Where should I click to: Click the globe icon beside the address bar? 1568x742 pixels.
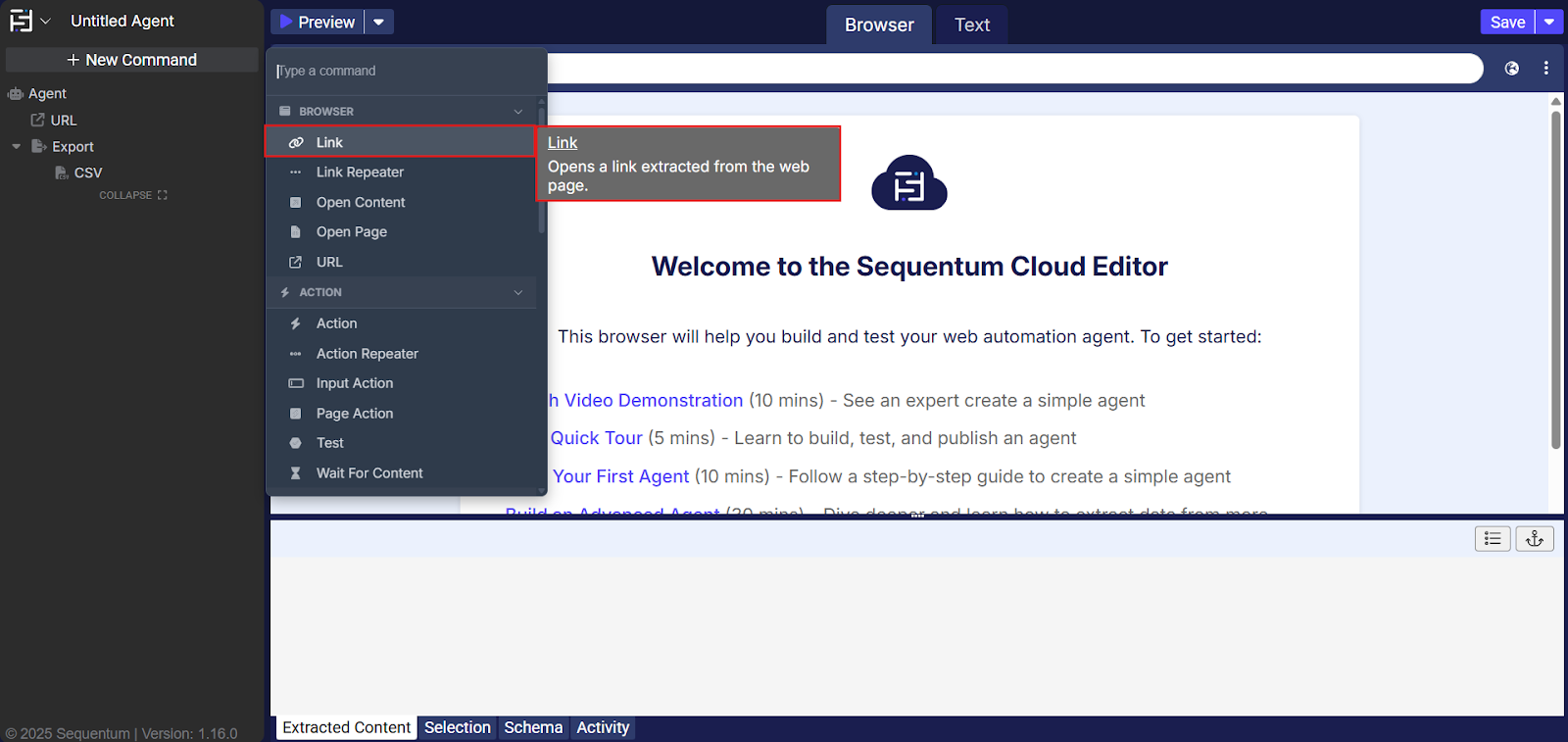point(1512,69)
